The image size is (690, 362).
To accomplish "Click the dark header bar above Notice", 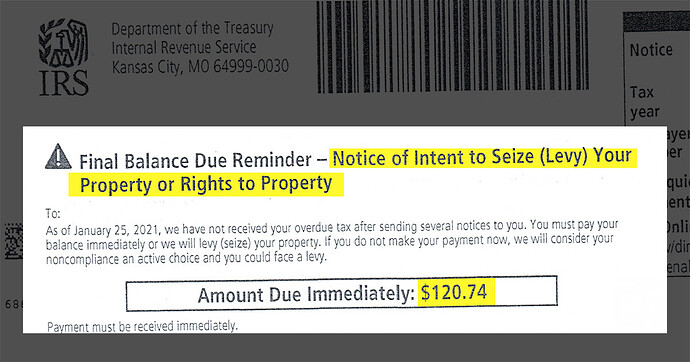I will [x=657, y=22].
